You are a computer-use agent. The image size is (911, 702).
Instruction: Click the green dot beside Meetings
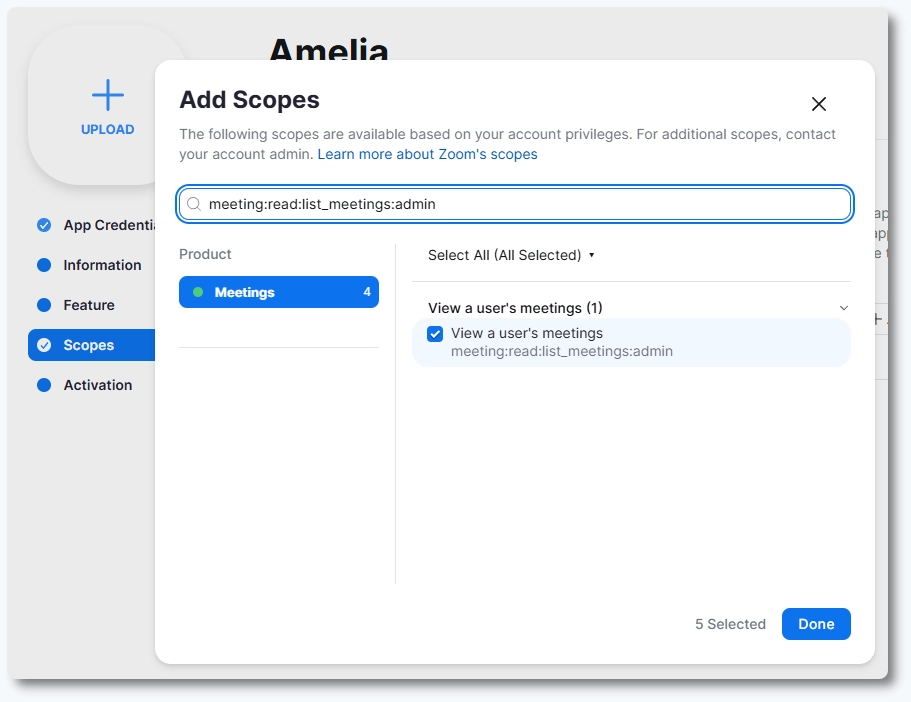(x=198, y=292)
